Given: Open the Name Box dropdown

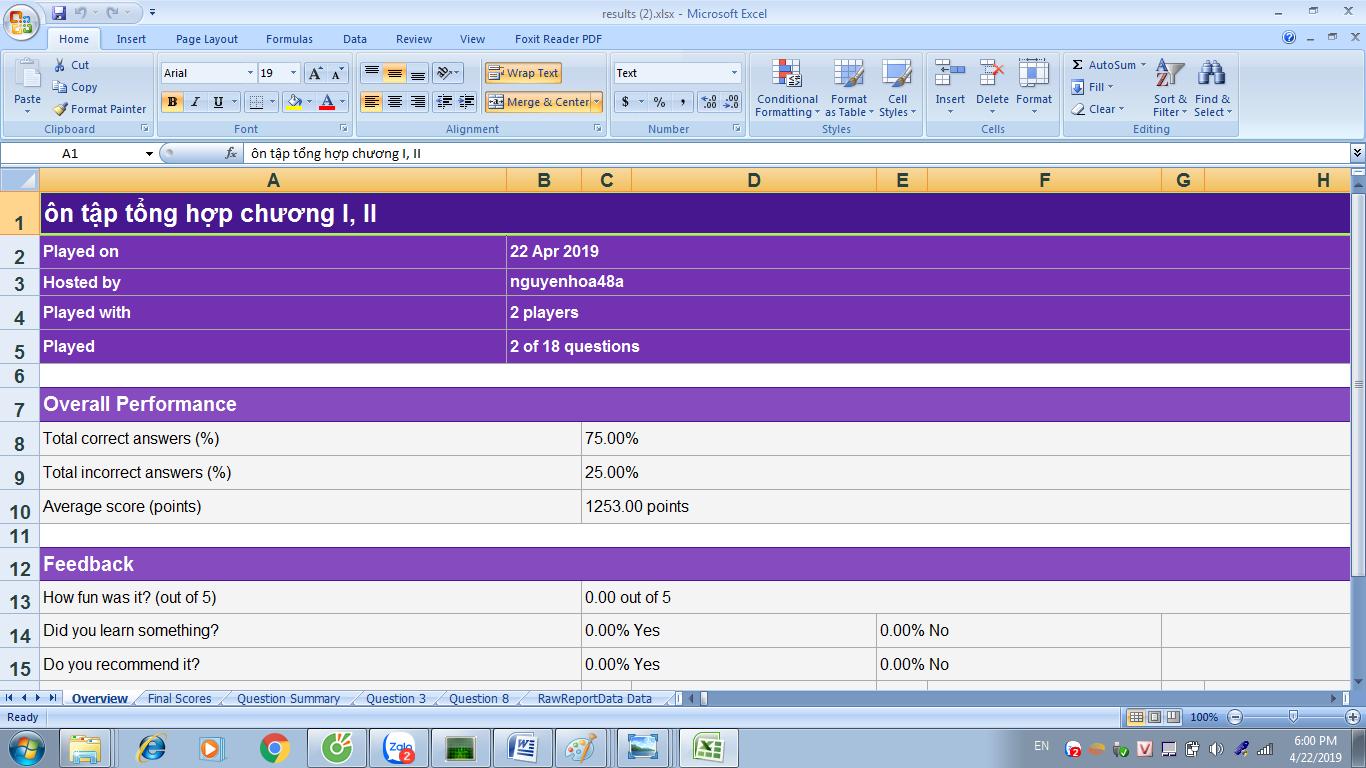Looking at the screenshot, I should [x=150, y=154].
